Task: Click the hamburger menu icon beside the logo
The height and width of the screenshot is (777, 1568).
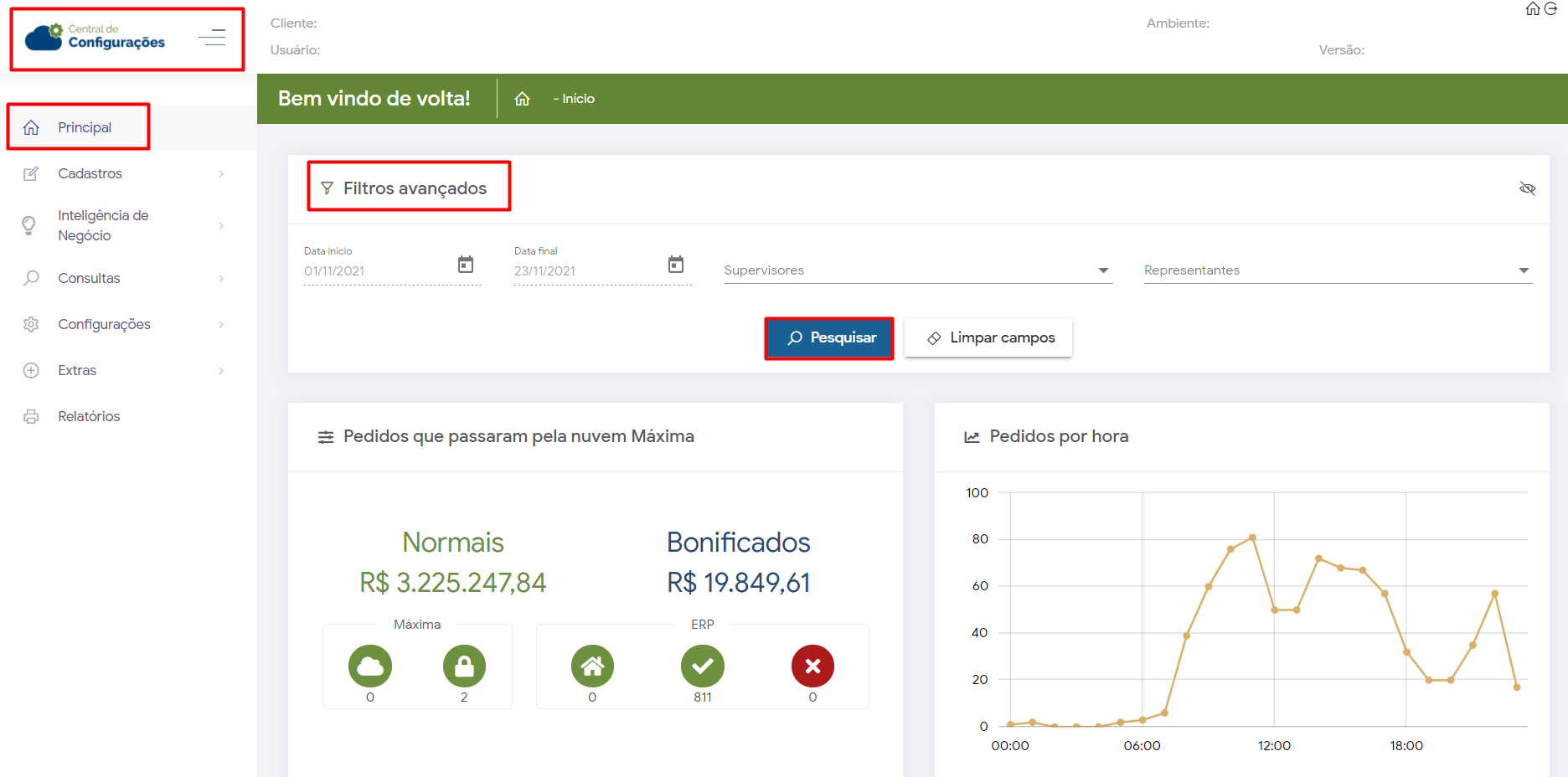Action: click(212, 38)
